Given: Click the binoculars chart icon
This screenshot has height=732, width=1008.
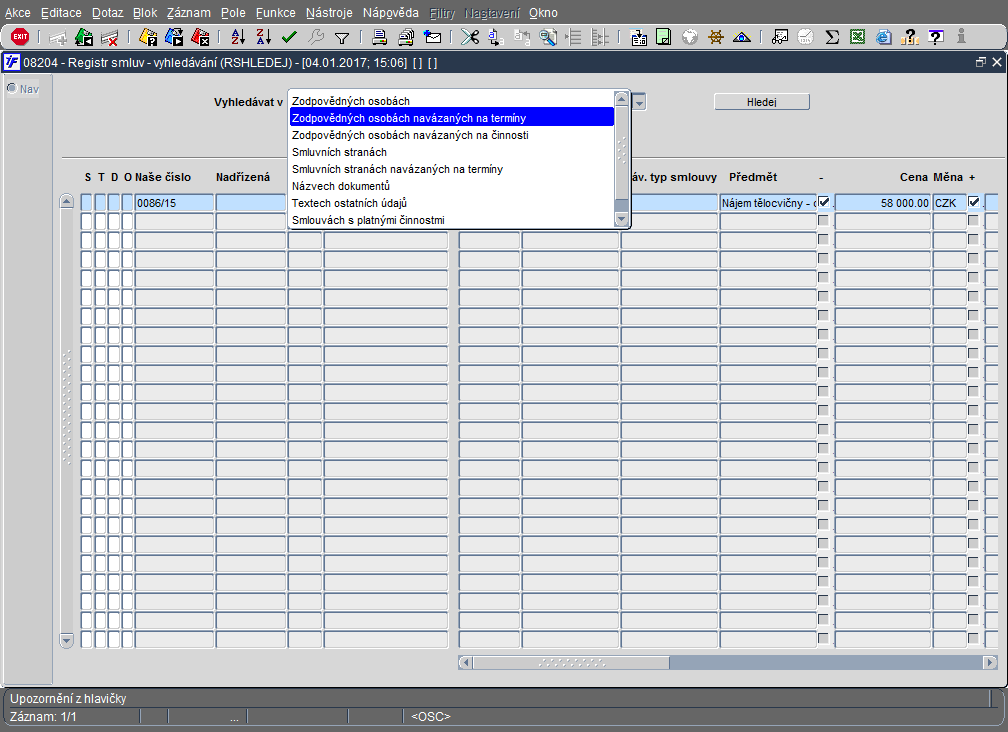Looking at the screenshot, I should [780, 37].
